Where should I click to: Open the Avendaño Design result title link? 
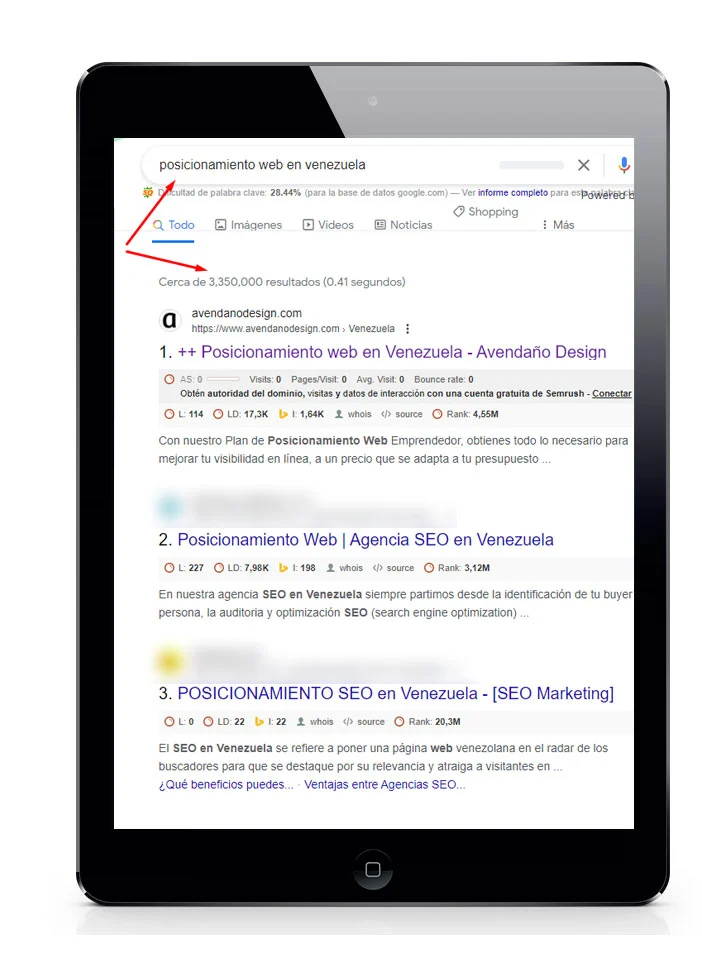[x=392, y=352]
